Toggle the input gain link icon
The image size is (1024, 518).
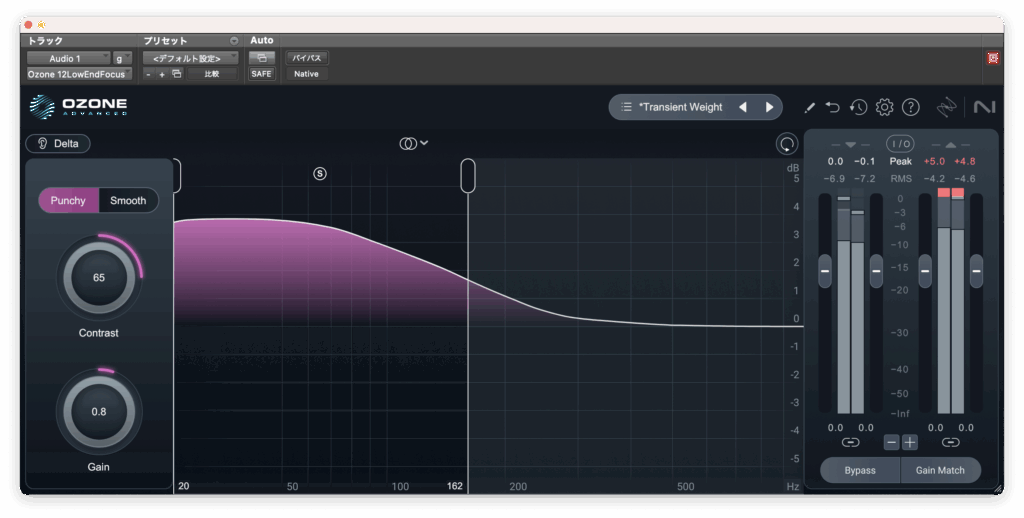click(x=850, y=442)
